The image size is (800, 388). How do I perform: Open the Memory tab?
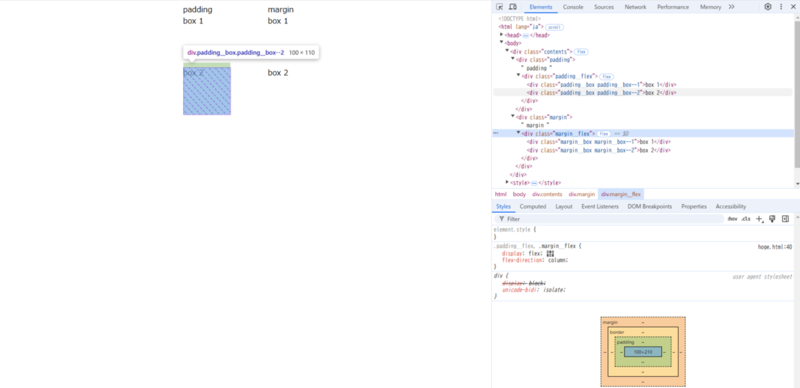tap(710, 7)
